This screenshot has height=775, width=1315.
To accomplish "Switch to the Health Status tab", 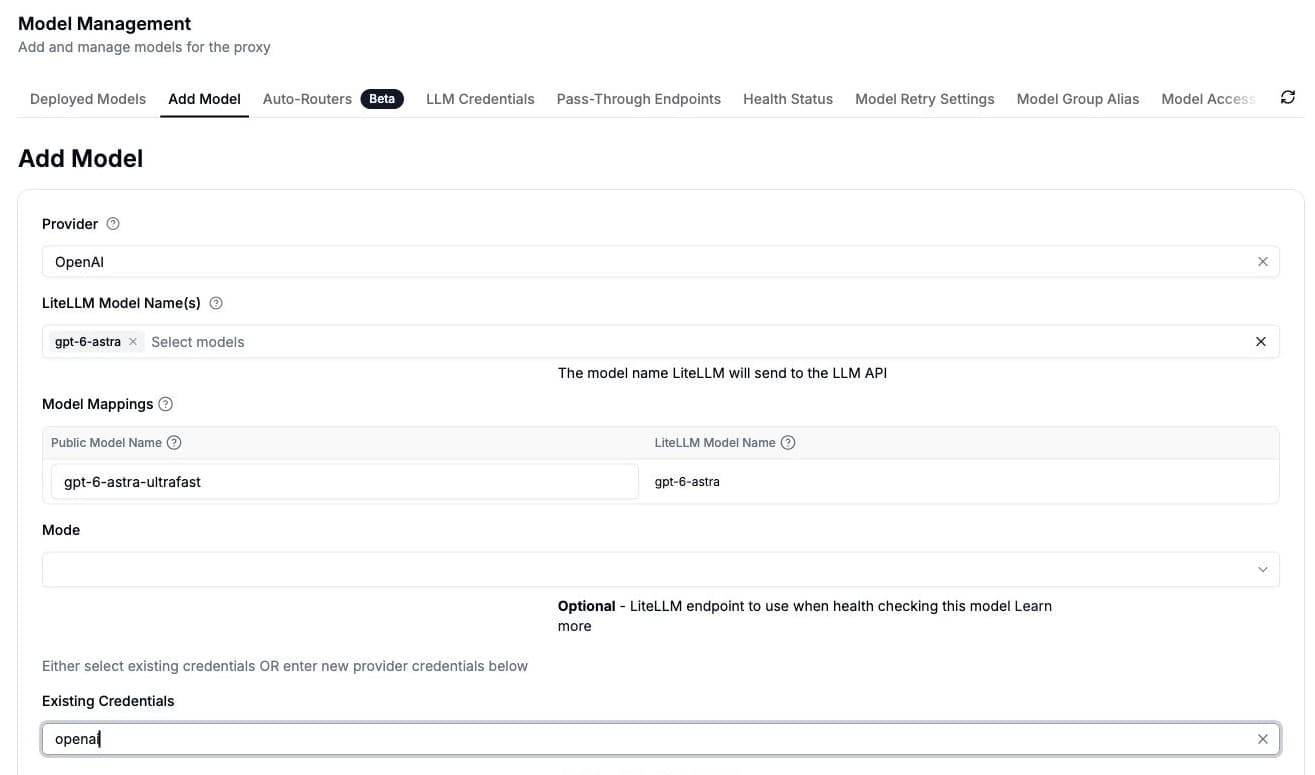I will click(x=788, y=99).
